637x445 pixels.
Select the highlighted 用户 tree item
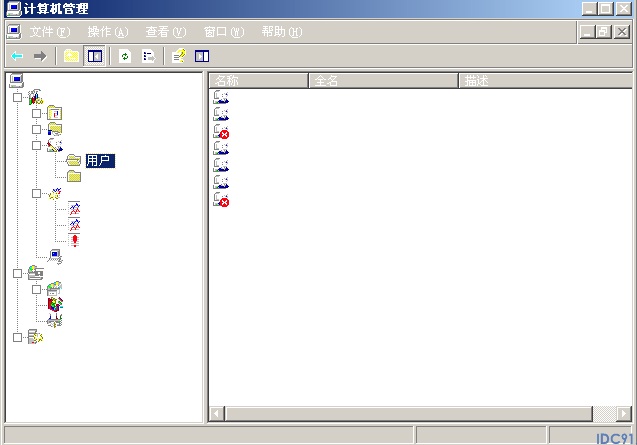100,161
